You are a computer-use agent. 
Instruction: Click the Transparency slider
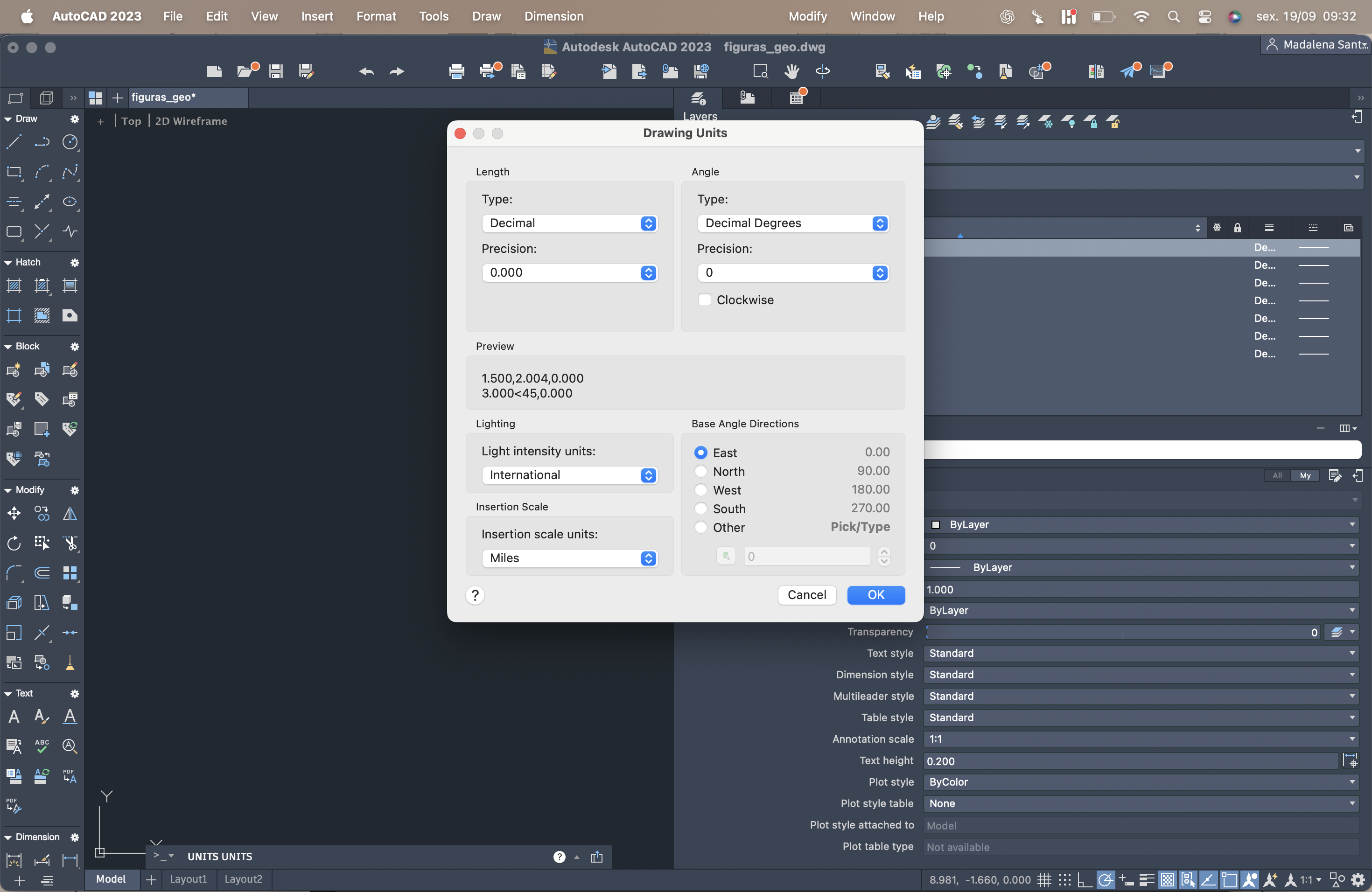[x=1121, y=633]
